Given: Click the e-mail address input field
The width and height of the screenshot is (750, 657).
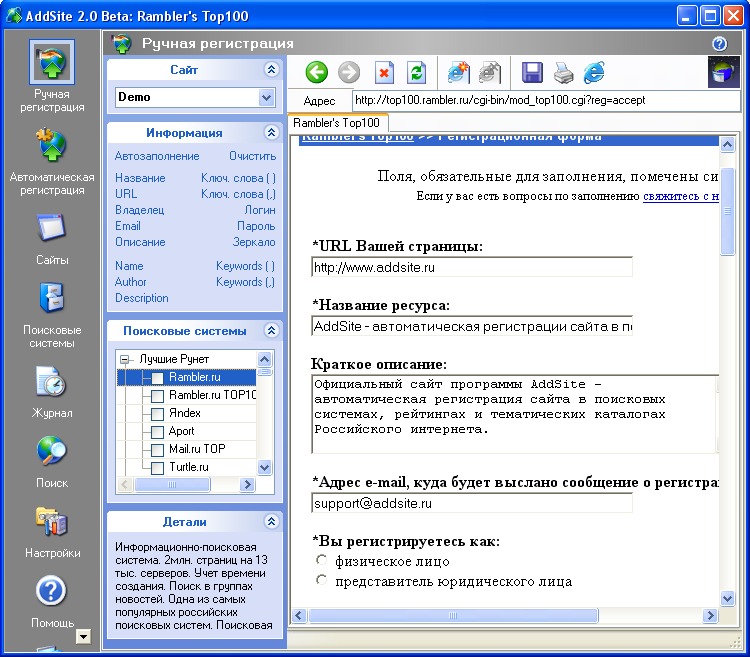Looking at the screenshot, I should click(472, 503).
